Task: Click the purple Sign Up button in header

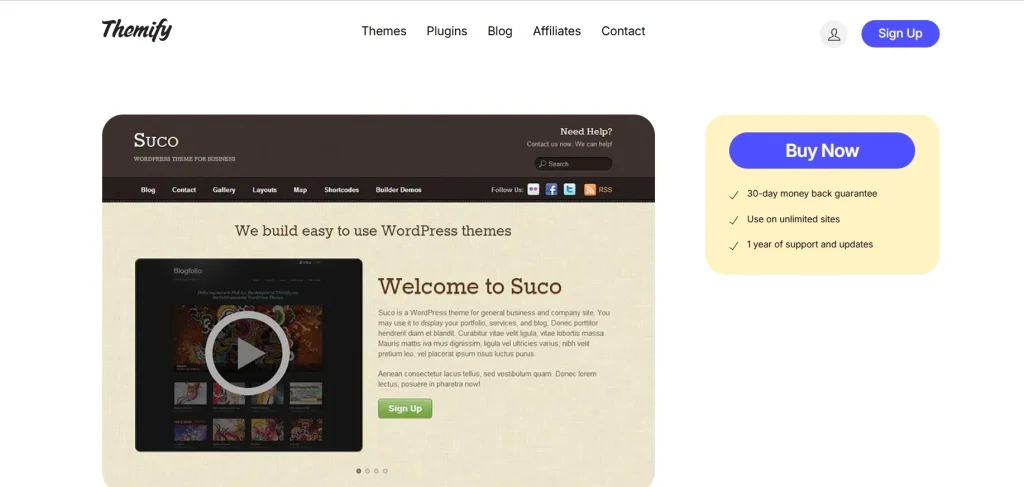Action: [x=900, y=34]
